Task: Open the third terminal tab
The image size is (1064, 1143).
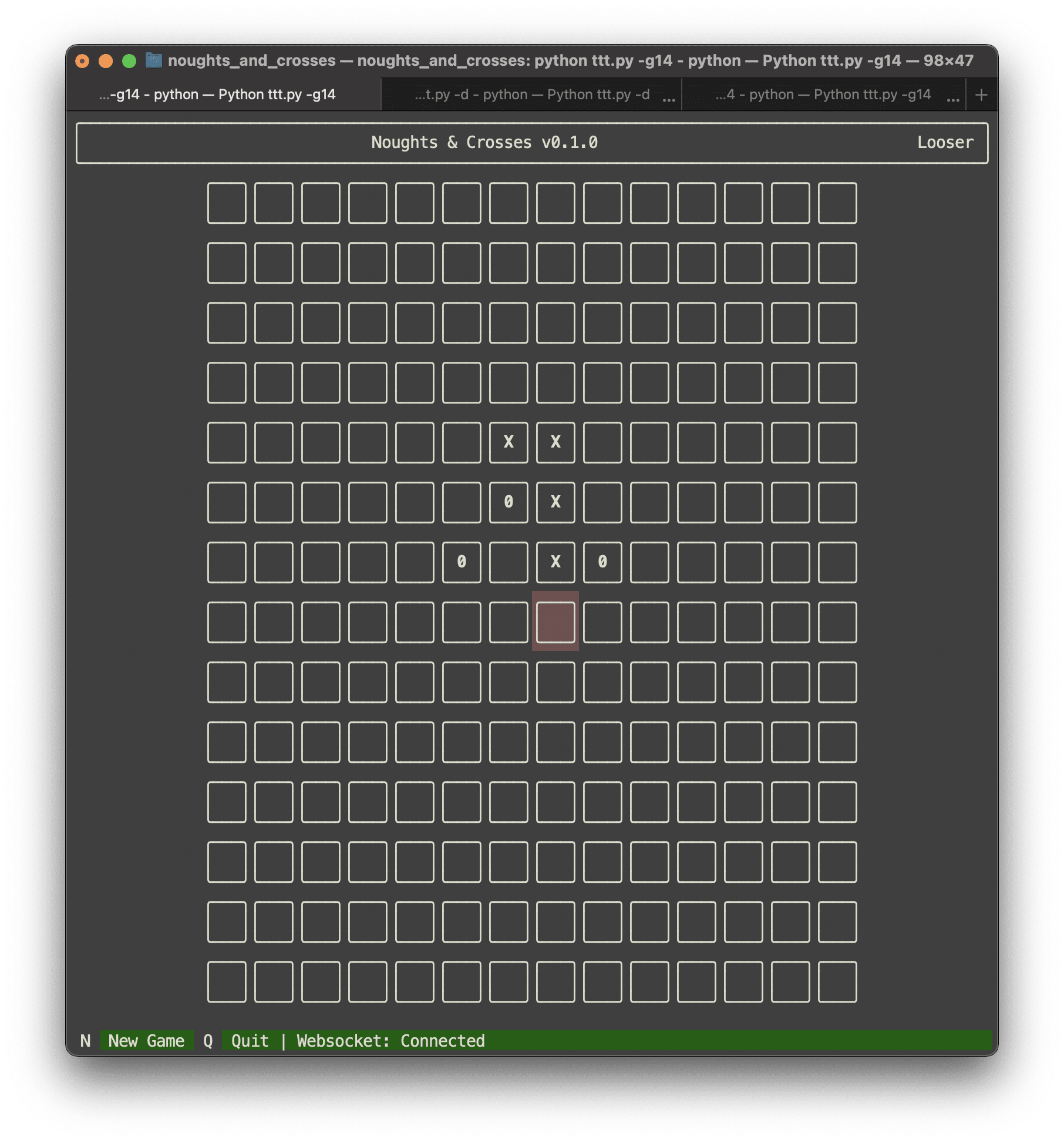Action: pyautogui.click(x=822, y=94)
